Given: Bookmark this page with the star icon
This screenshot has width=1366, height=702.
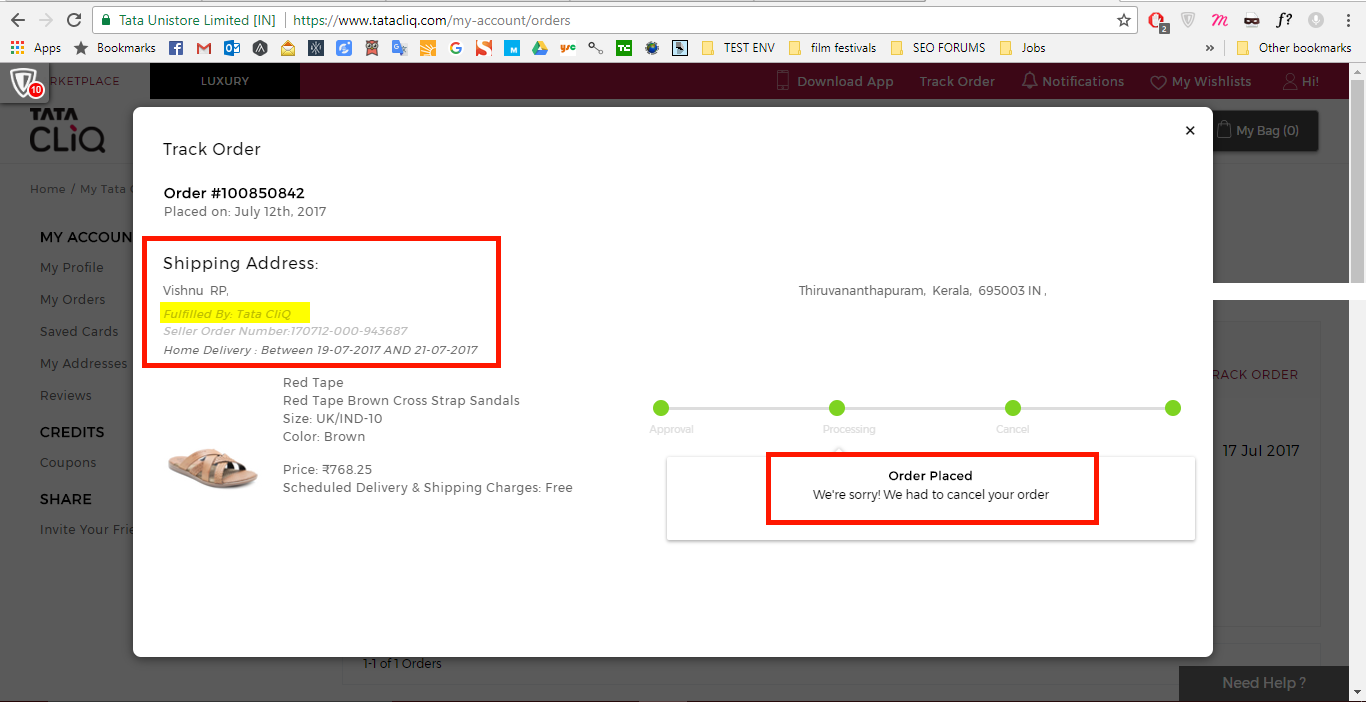Looking at the screenshot, I should 1124,20.
